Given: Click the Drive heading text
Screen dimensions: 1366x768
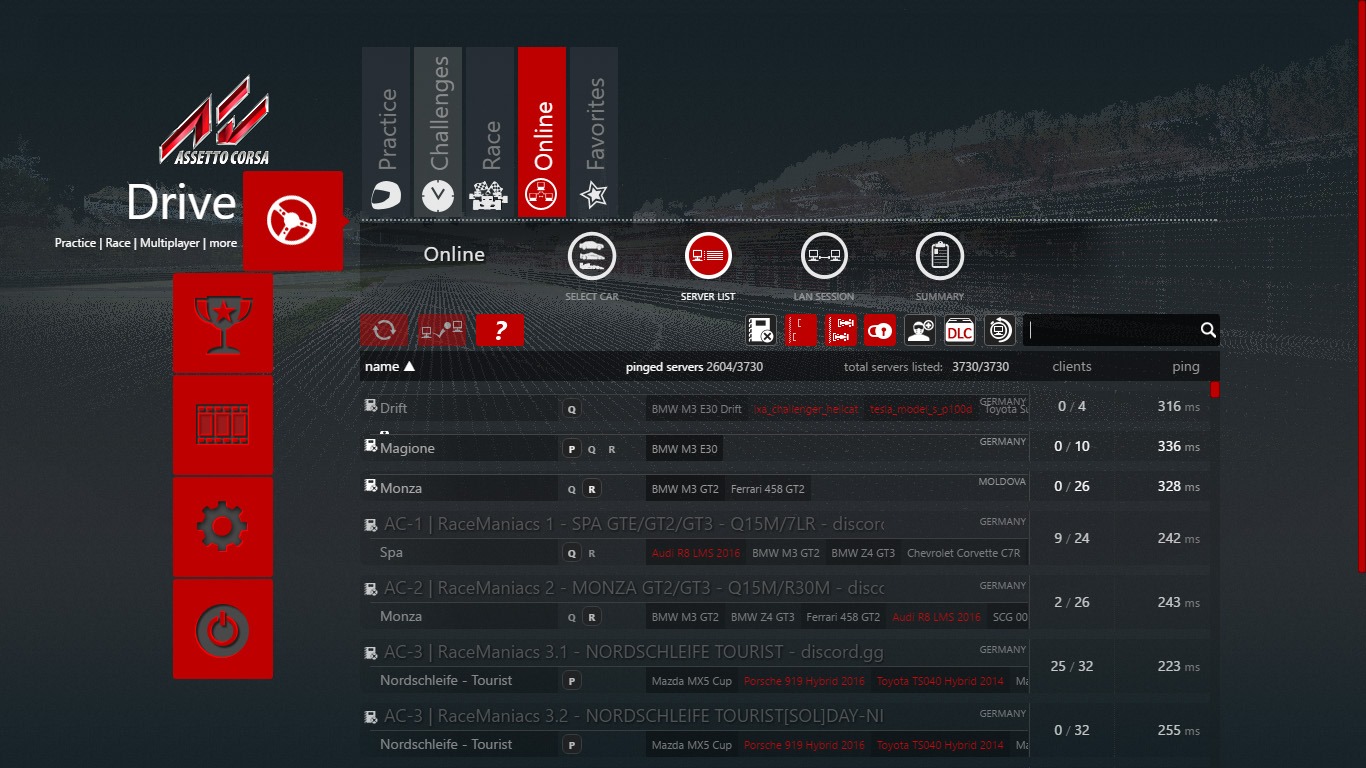Looking at the screenshot, I should click(x=181, y=203).
